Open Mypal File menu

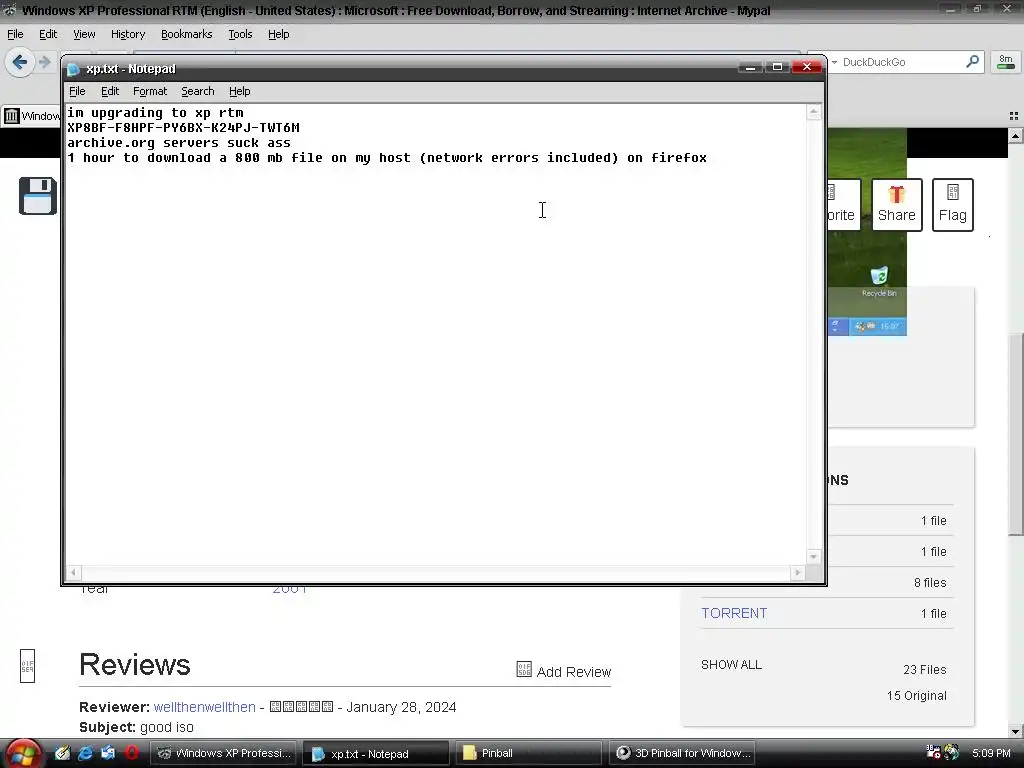coord(15,34)
